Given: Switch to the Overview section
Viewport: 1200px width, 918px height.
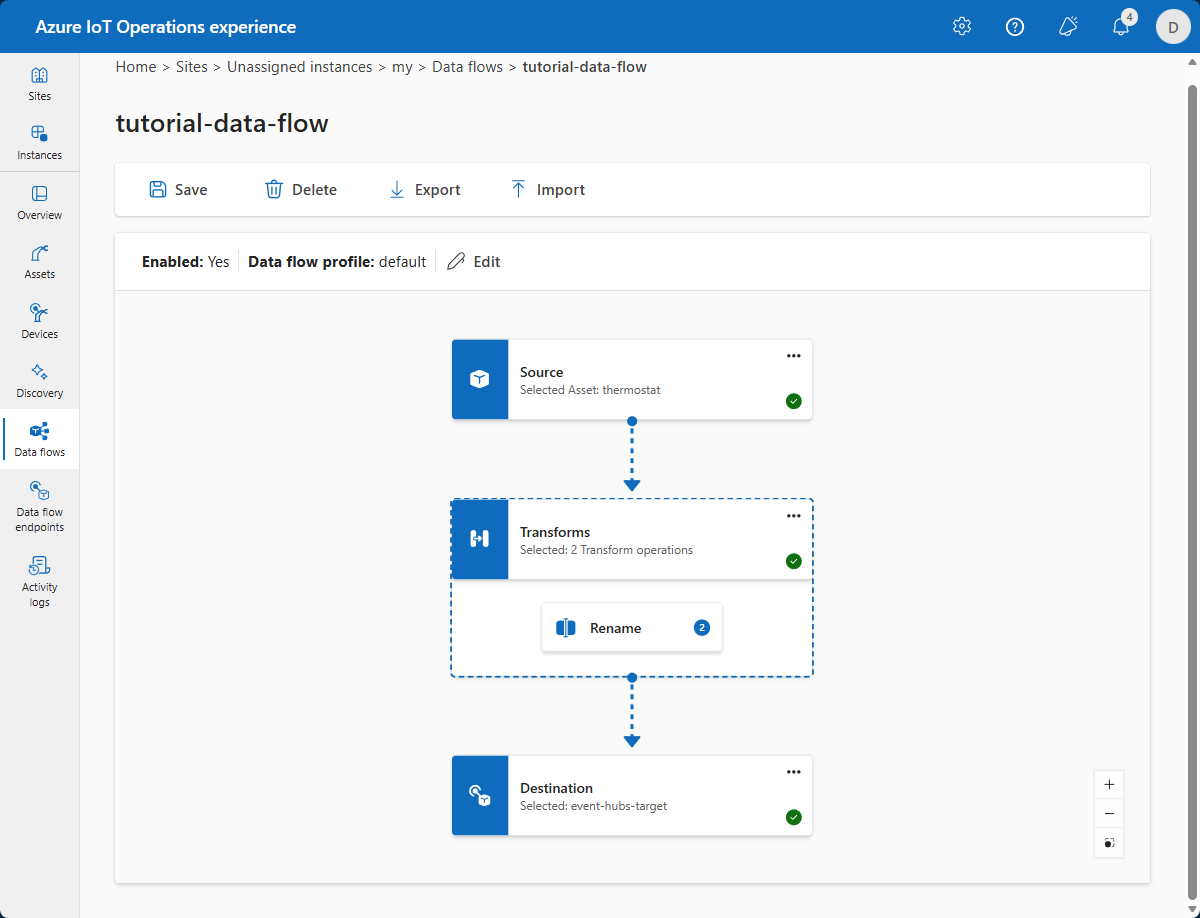Looking at the screenshot, I should (x=39, y=203).
